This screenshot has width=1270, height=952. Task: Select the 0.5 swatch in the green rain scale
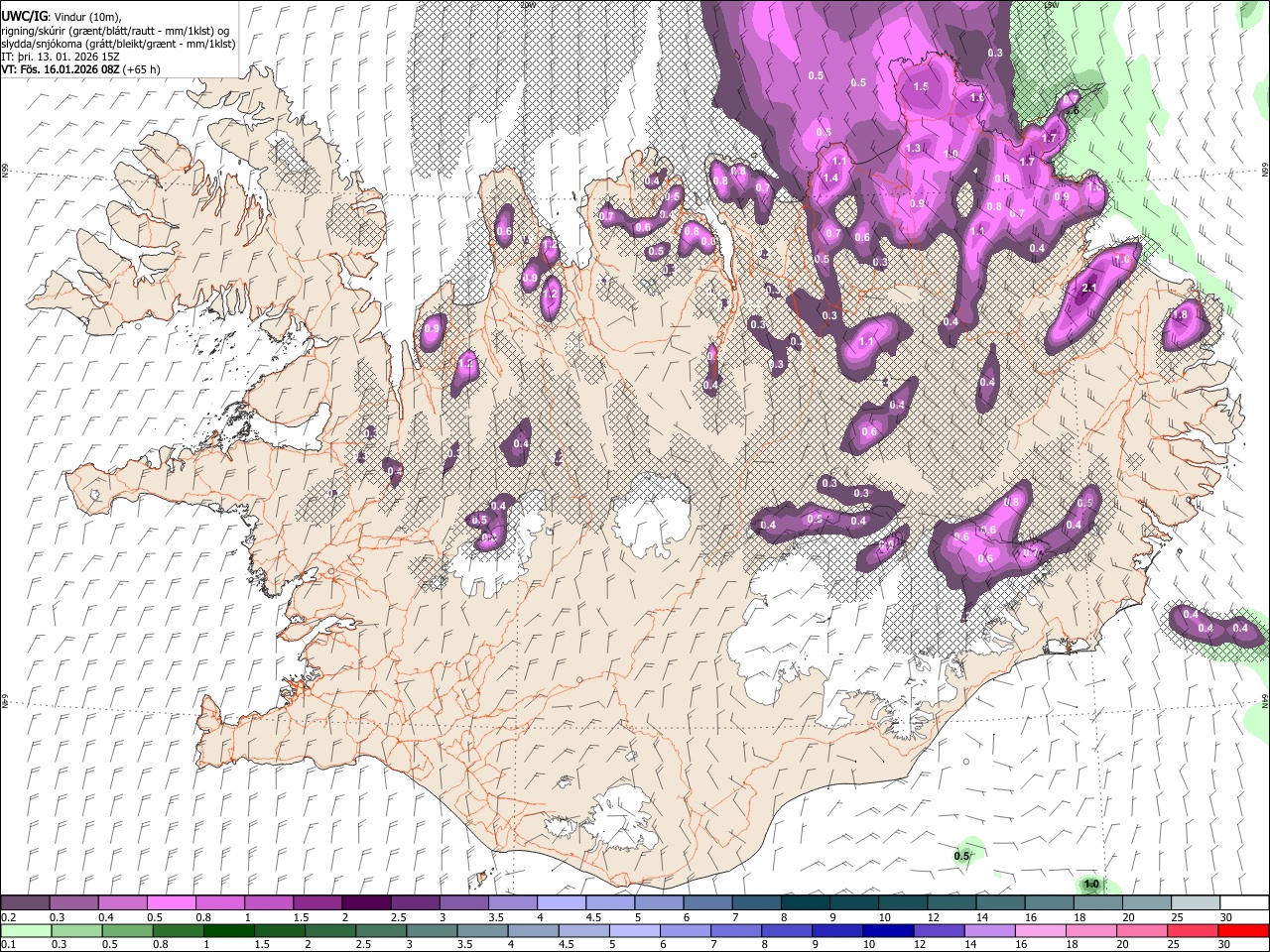tap(127, 930)
